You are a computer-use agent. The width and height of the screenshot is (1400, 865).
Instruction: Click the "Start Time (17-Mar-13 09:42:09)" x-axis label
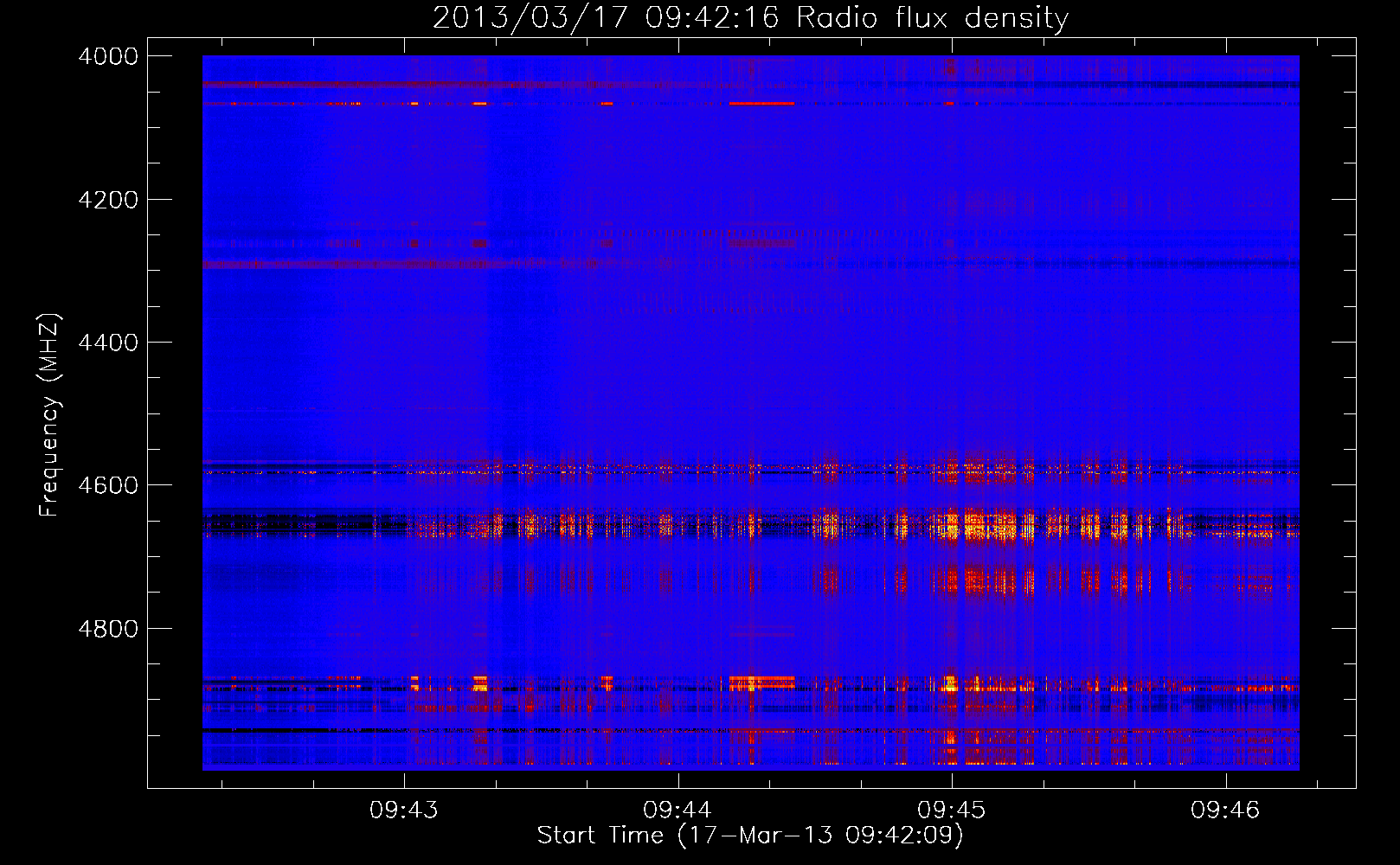click(x=750, y=836)
